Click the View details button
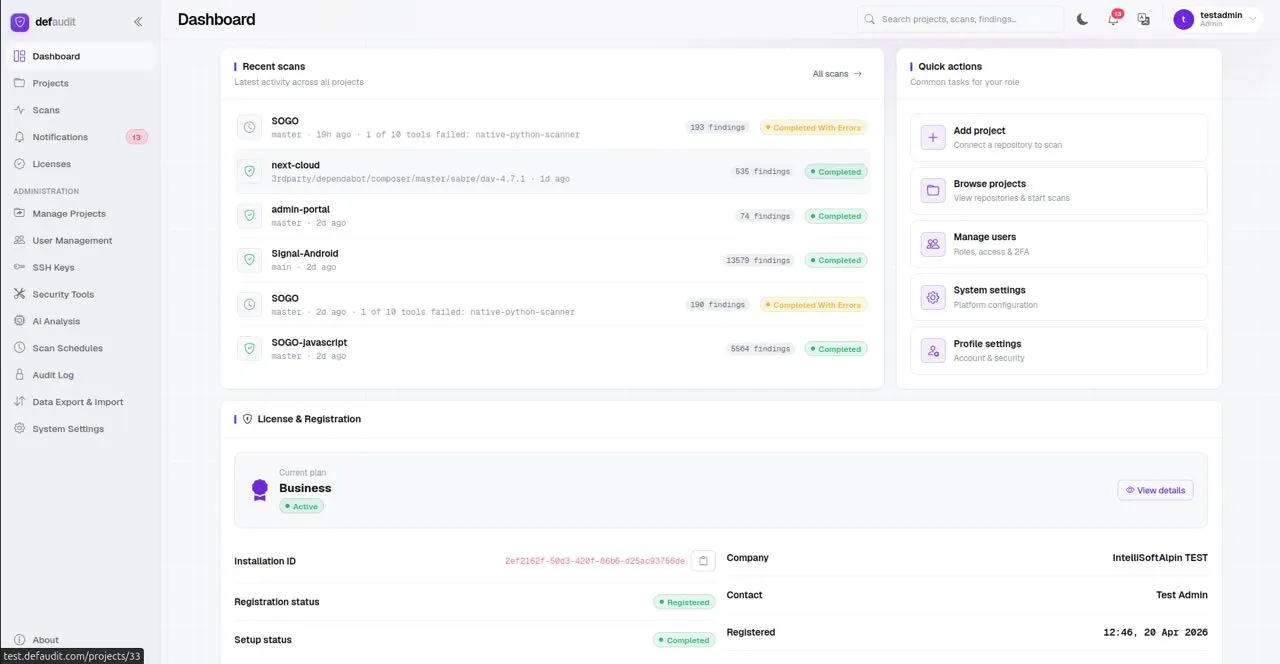The image size is (1280, 664). (x=1155, y=490)
